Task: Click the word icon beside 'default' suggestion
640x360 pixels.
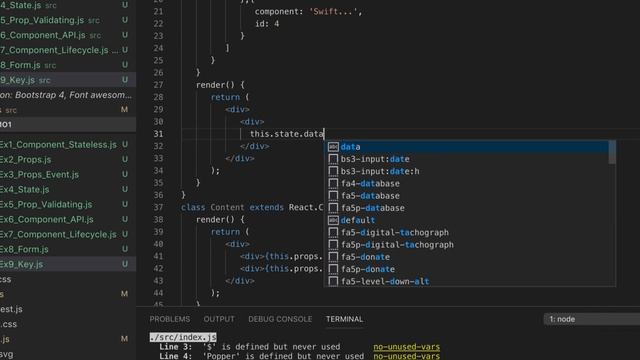Action: (333, 220)
